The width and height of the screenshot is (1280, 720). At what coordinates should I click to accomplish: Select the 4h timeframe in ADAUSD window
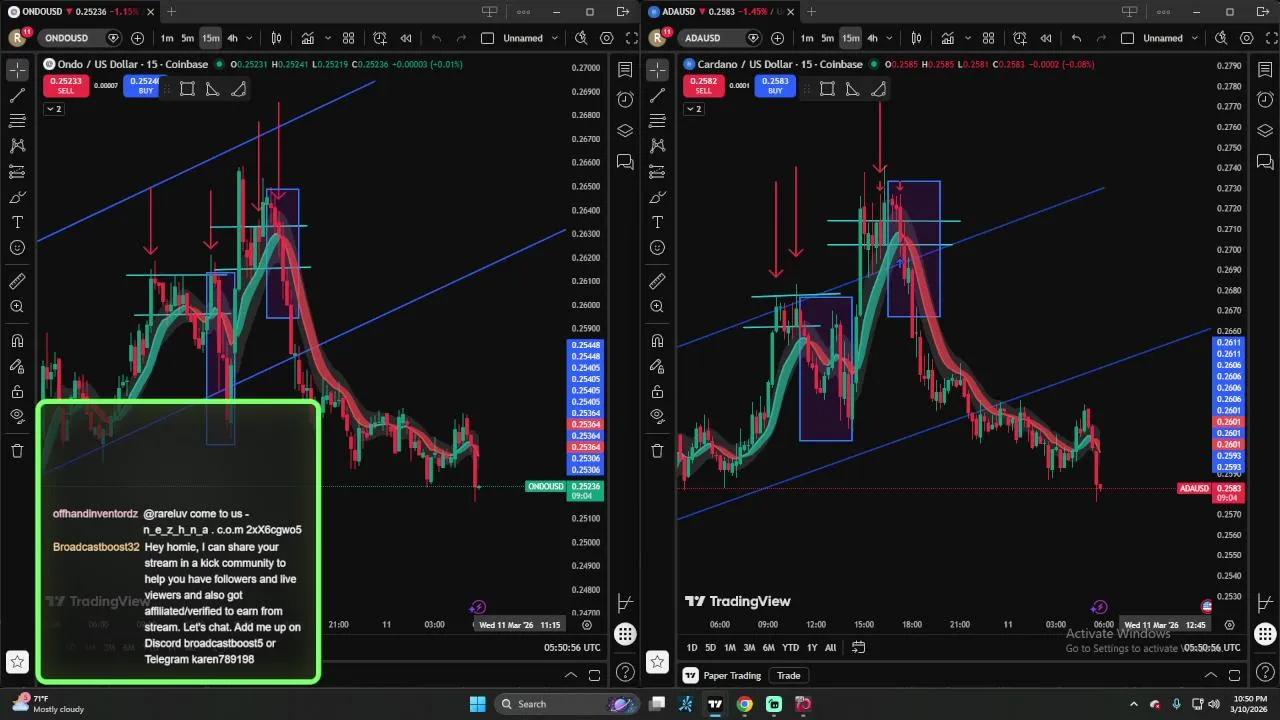click(872, 38)
